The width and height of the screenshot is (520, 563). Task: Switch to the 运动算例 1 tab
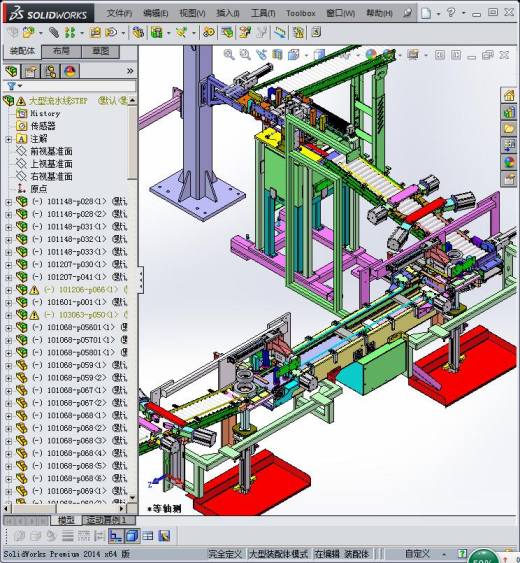click(x=109, y=520)
